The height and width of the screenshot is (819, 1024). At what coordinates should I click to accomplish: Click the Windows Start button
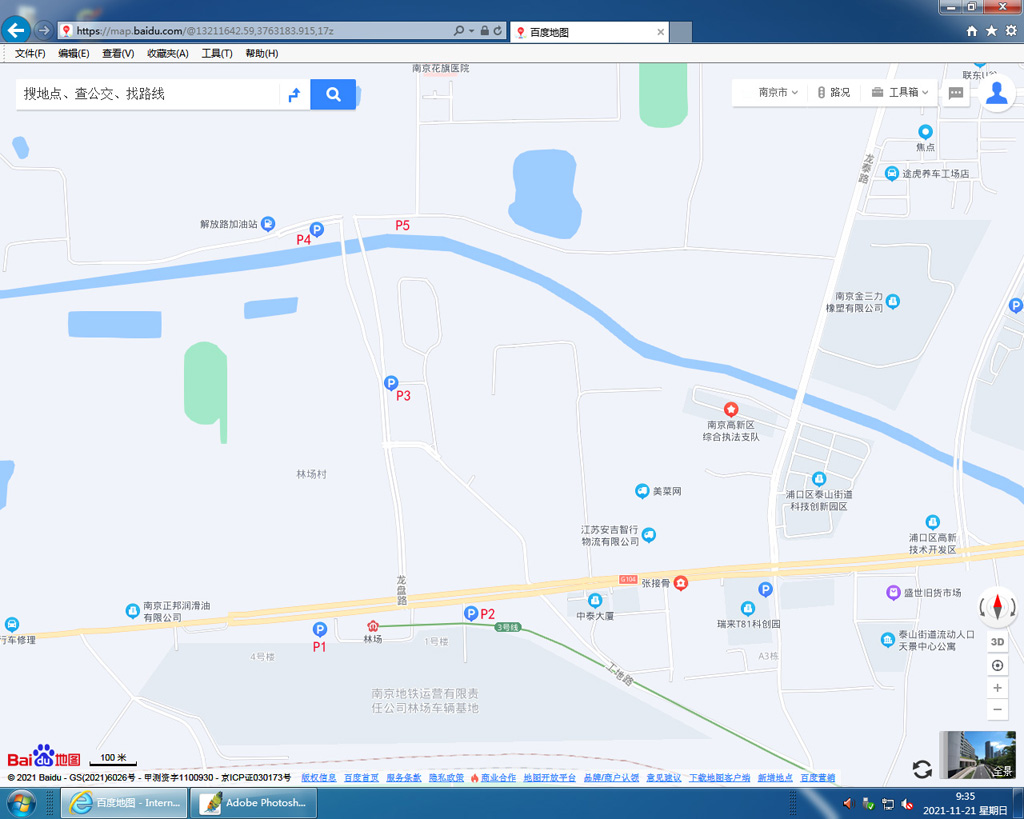pyautogui.click(x=20, y=803)
